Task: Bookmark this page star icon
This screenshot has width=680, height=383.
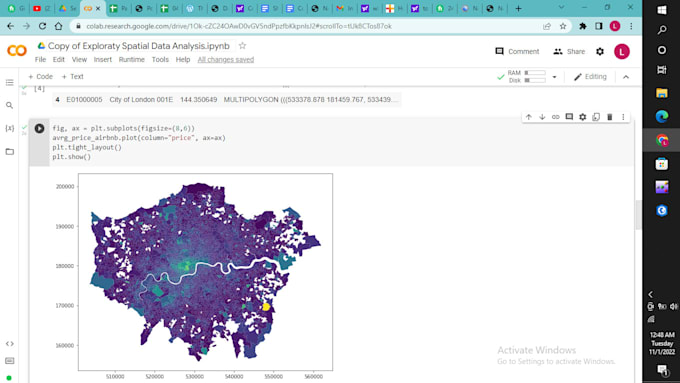Action: pos(563,26)
